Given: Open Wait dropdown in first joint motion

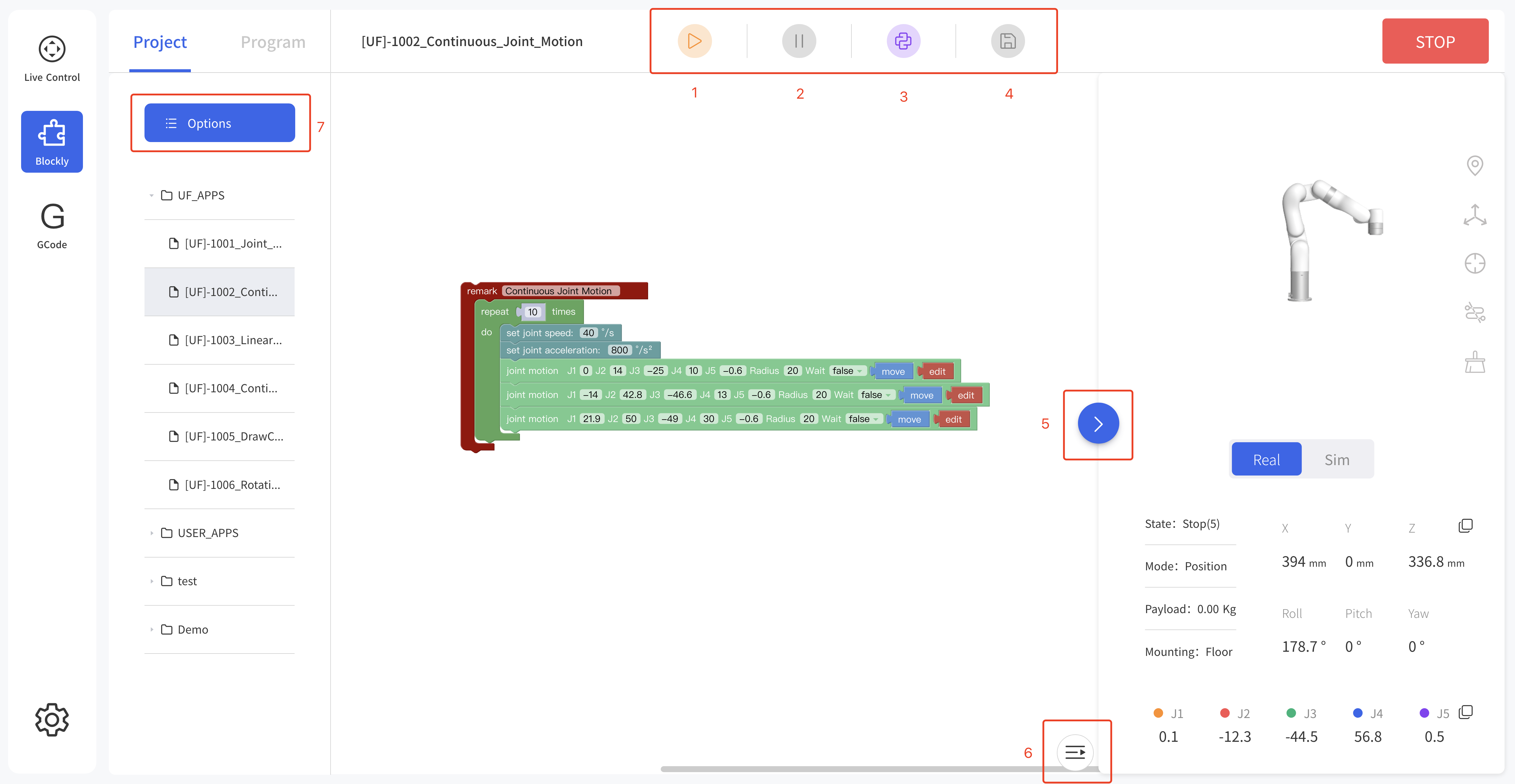Looking at the screenshot, I should [847, 371].
